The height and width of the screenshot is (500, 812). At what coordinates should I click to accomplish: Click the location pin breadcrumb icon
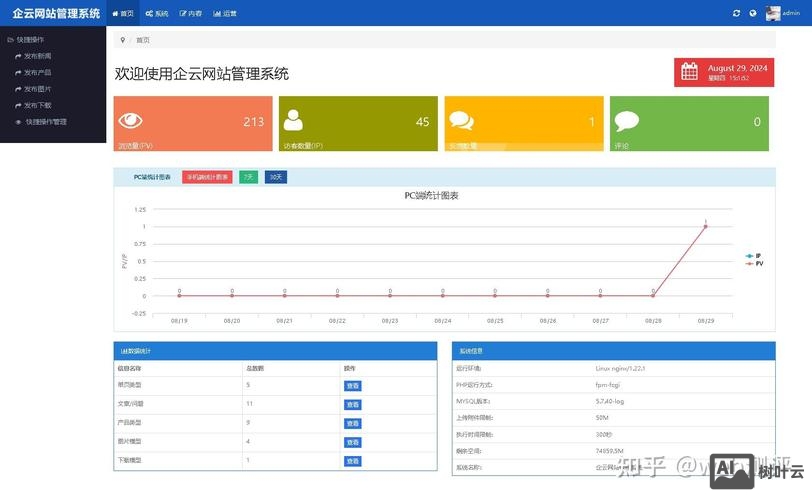pyautogui.click(x=123, y=40)
